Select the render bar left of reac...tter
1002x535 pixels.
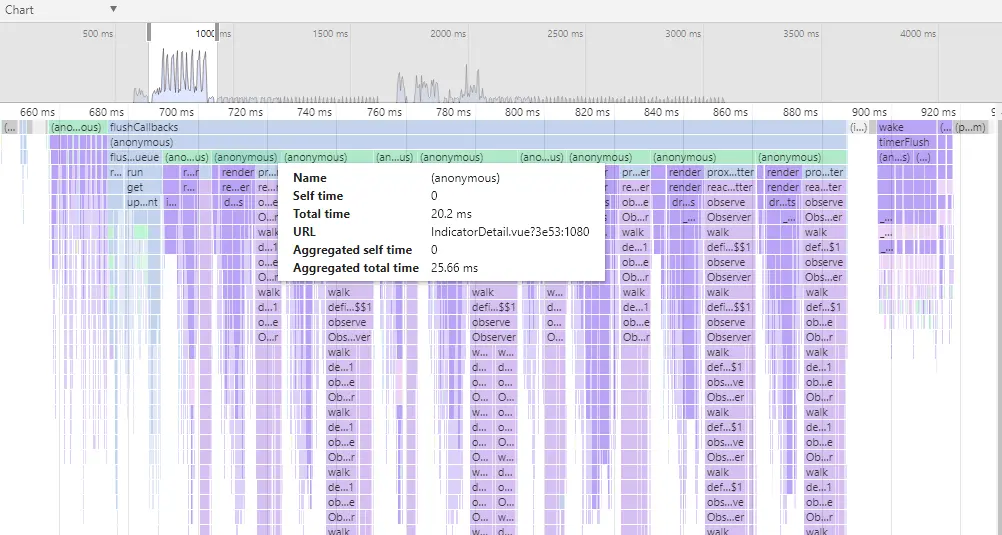point(684,187)
